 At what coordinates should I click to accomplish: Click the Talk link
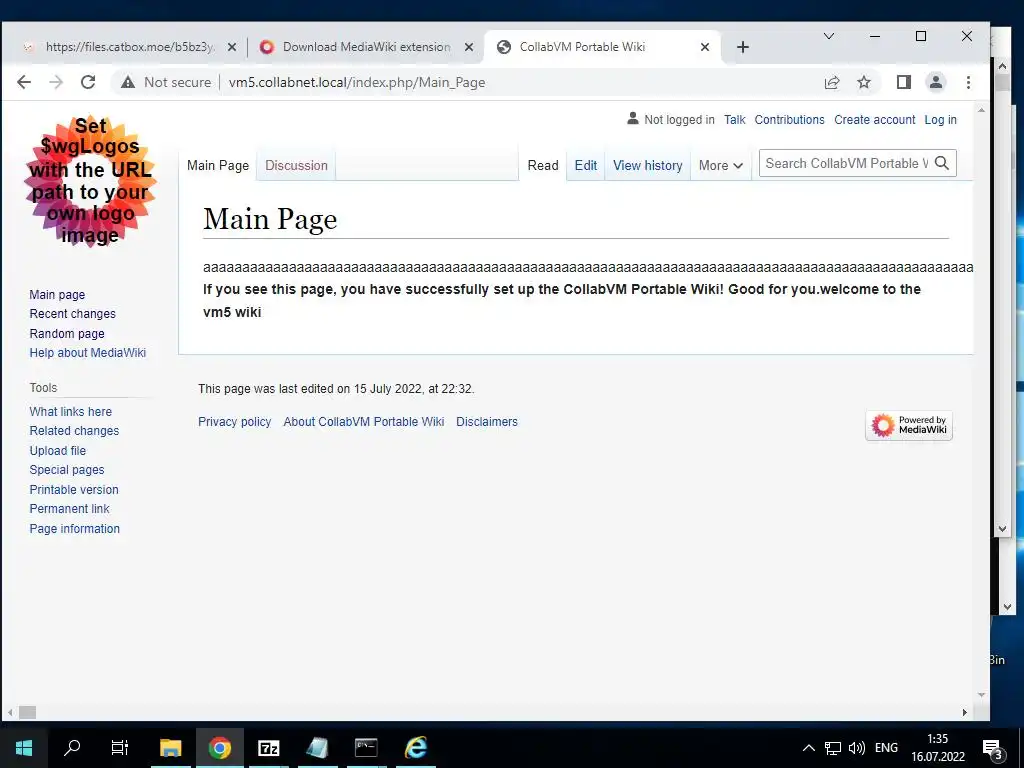pos(735,120)
